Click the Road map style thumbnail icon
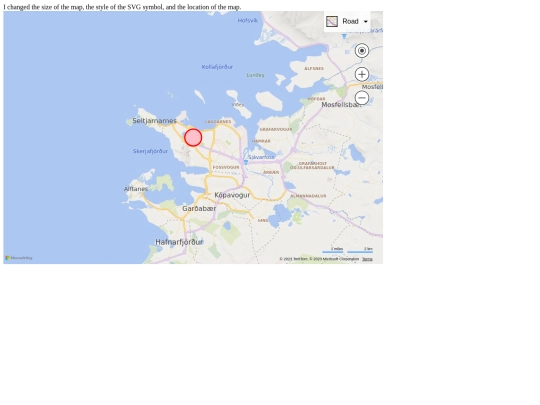 [x=332, y=21]
